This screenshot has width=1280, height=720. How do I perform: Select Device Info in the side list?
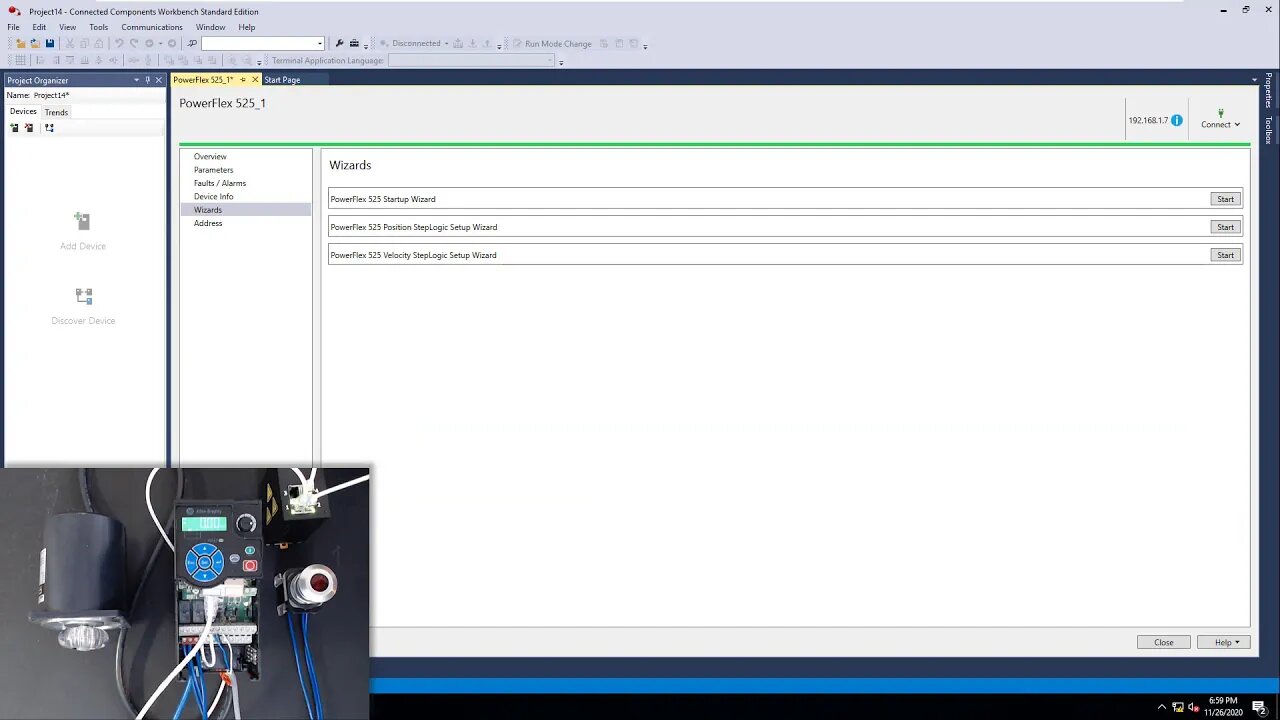(x=213, y=197)
